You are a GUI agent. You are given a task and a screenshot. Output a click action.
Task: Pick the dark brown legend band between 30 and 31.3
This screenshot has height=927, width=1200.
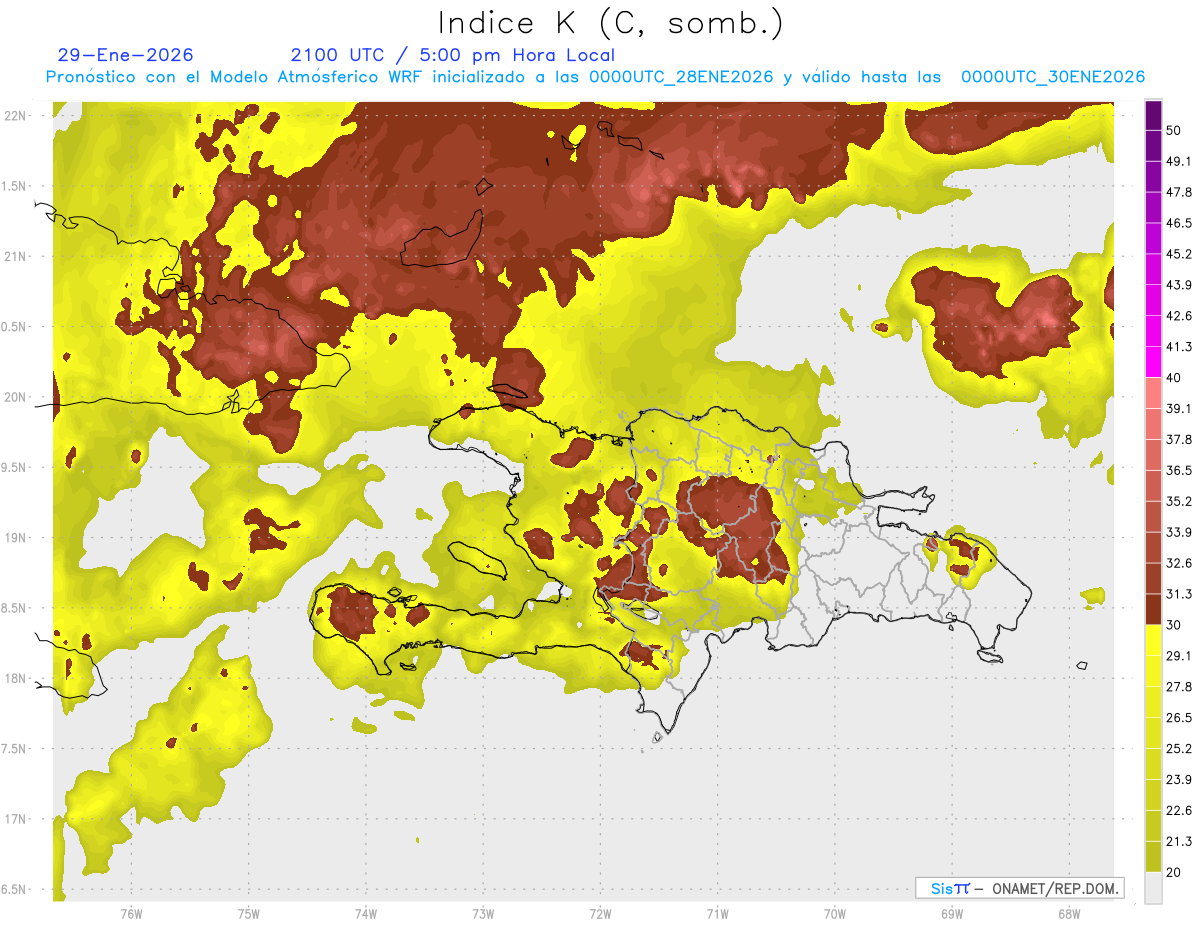[x=1153, y=609]
